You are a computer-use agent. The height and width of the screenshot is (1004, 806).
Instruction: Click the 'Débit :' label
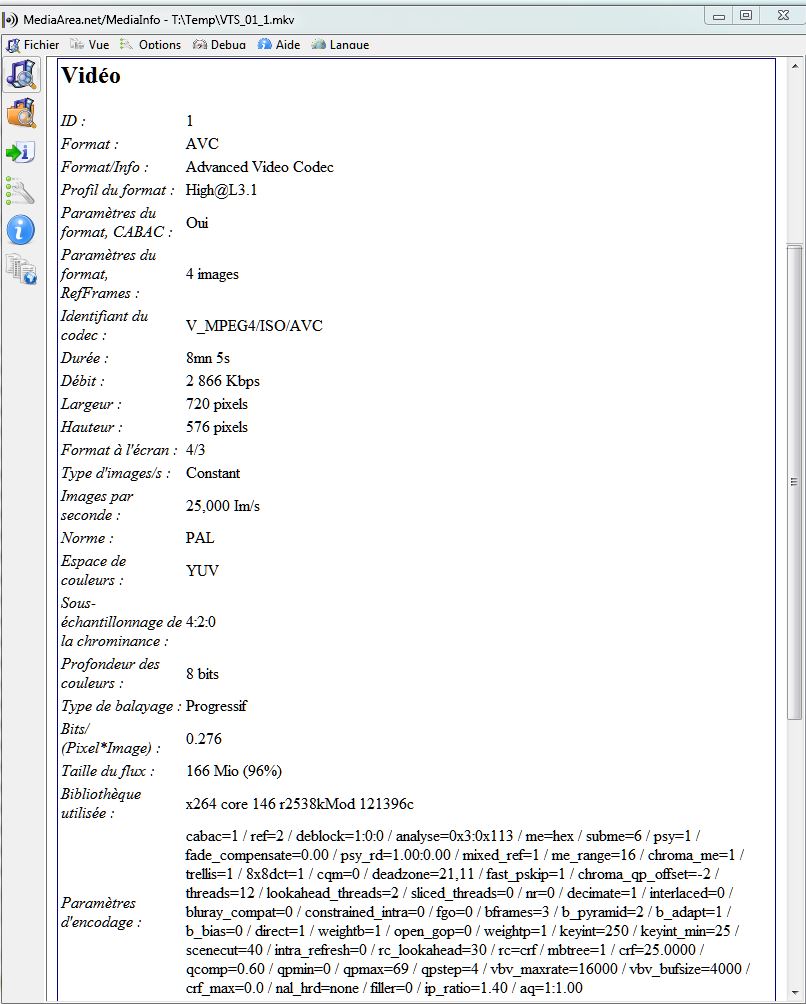pos(83,380)
